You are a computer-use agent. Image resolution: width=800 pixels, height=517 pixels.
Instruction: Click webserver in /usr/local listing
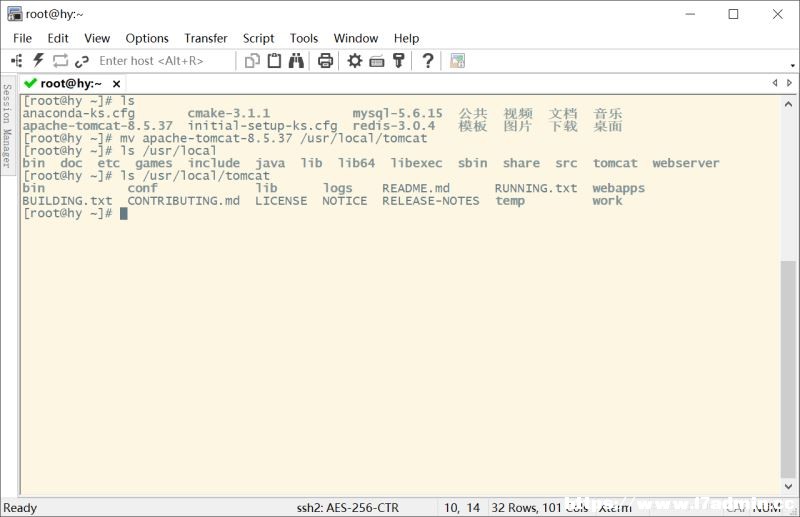coord(686,163)
